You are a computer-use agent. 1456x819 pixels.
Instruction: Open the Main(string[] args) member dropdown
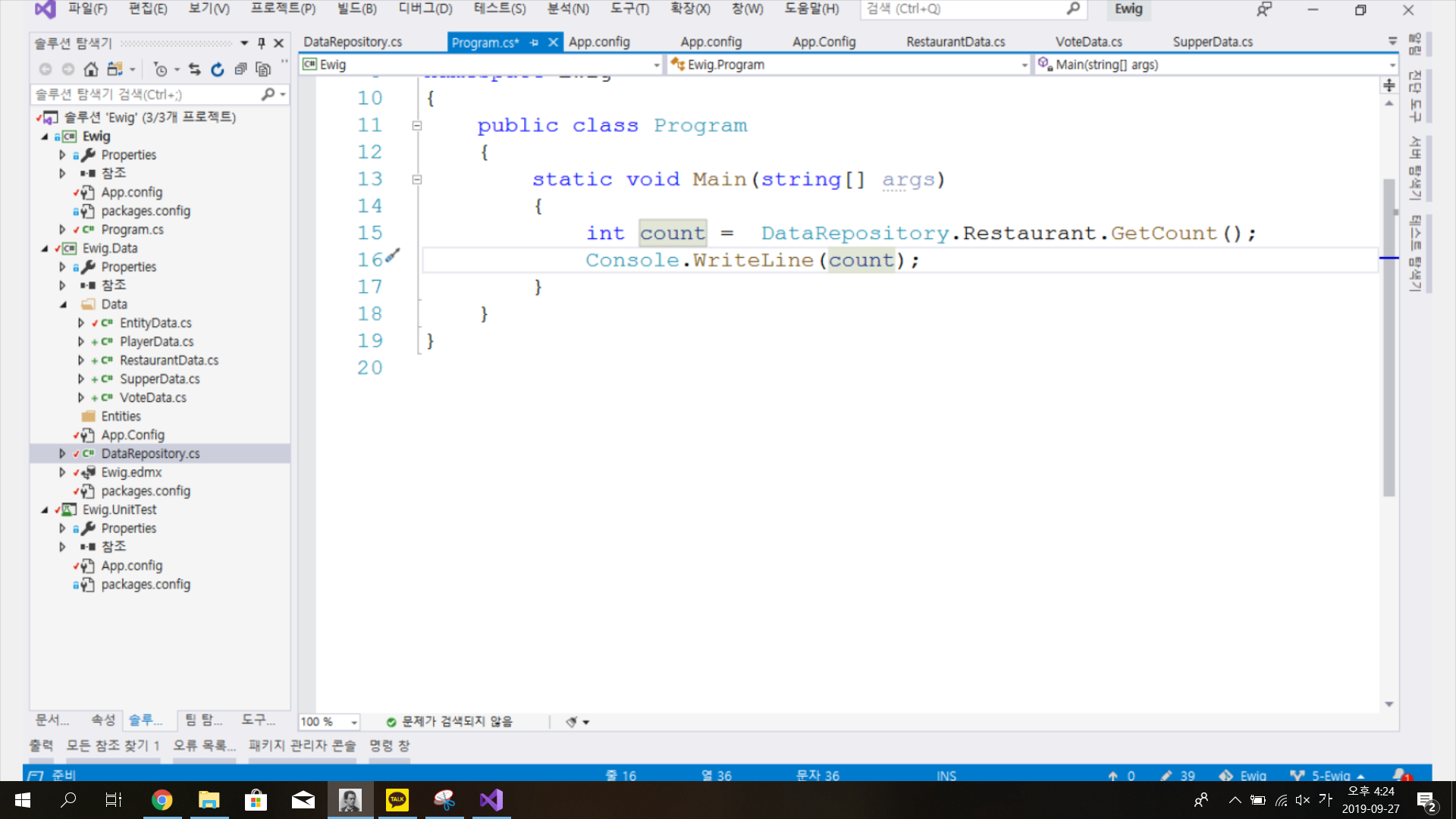click(1392, 65)
